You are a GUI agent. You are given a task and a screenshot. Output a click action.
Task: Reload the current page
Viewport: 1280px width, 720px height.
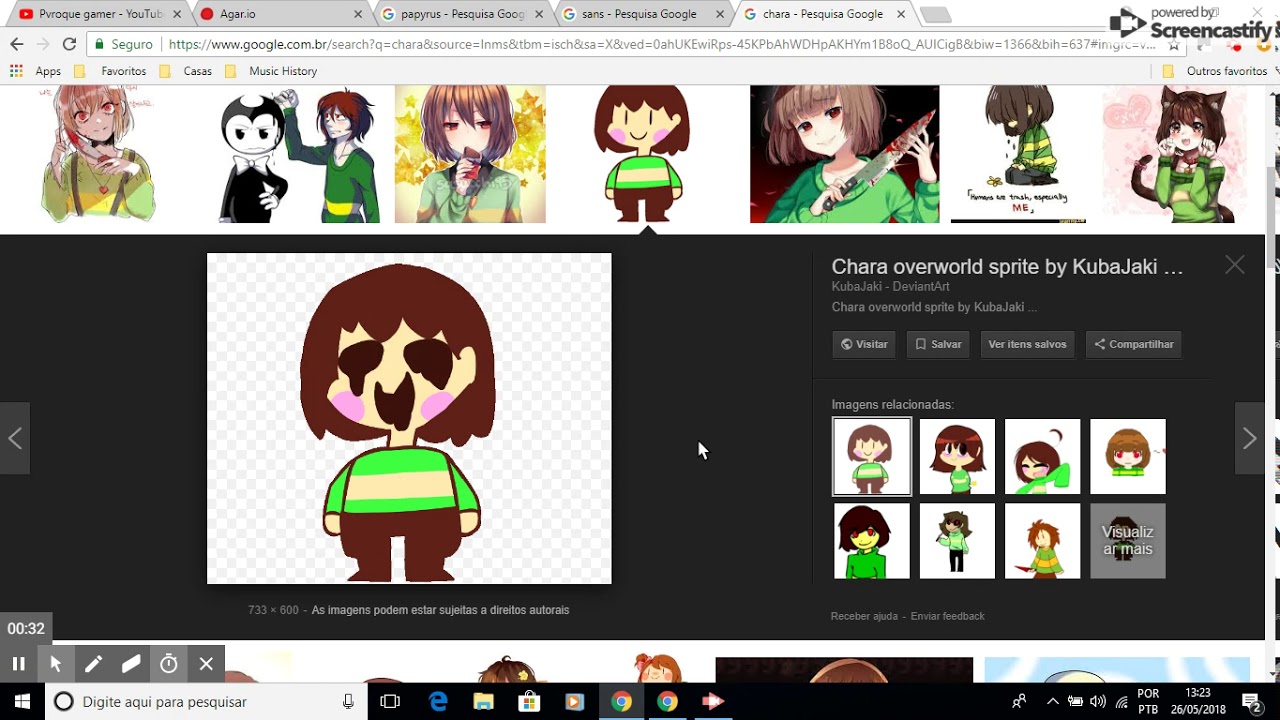coord(69,44)
